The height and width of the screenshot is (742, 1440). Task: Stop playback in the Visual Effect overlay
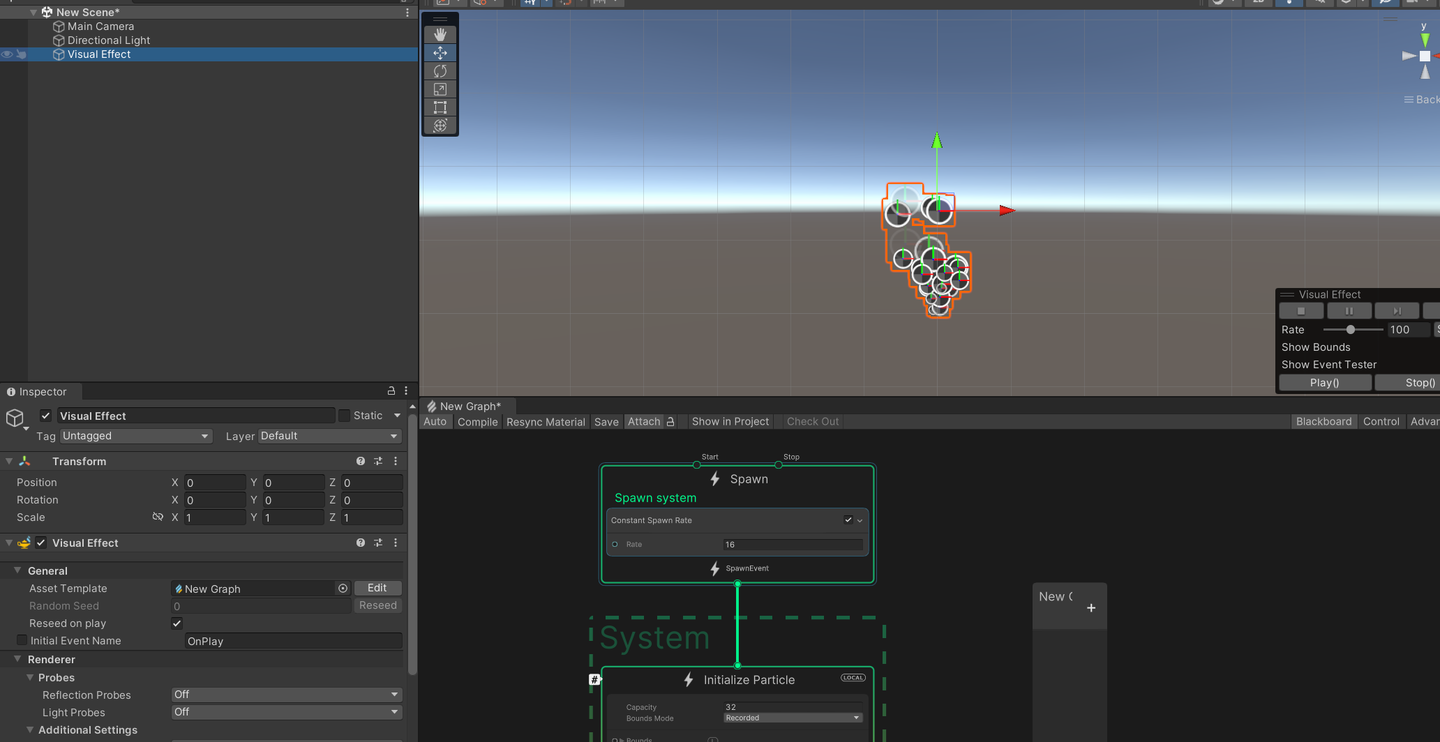coord(1300,310)
